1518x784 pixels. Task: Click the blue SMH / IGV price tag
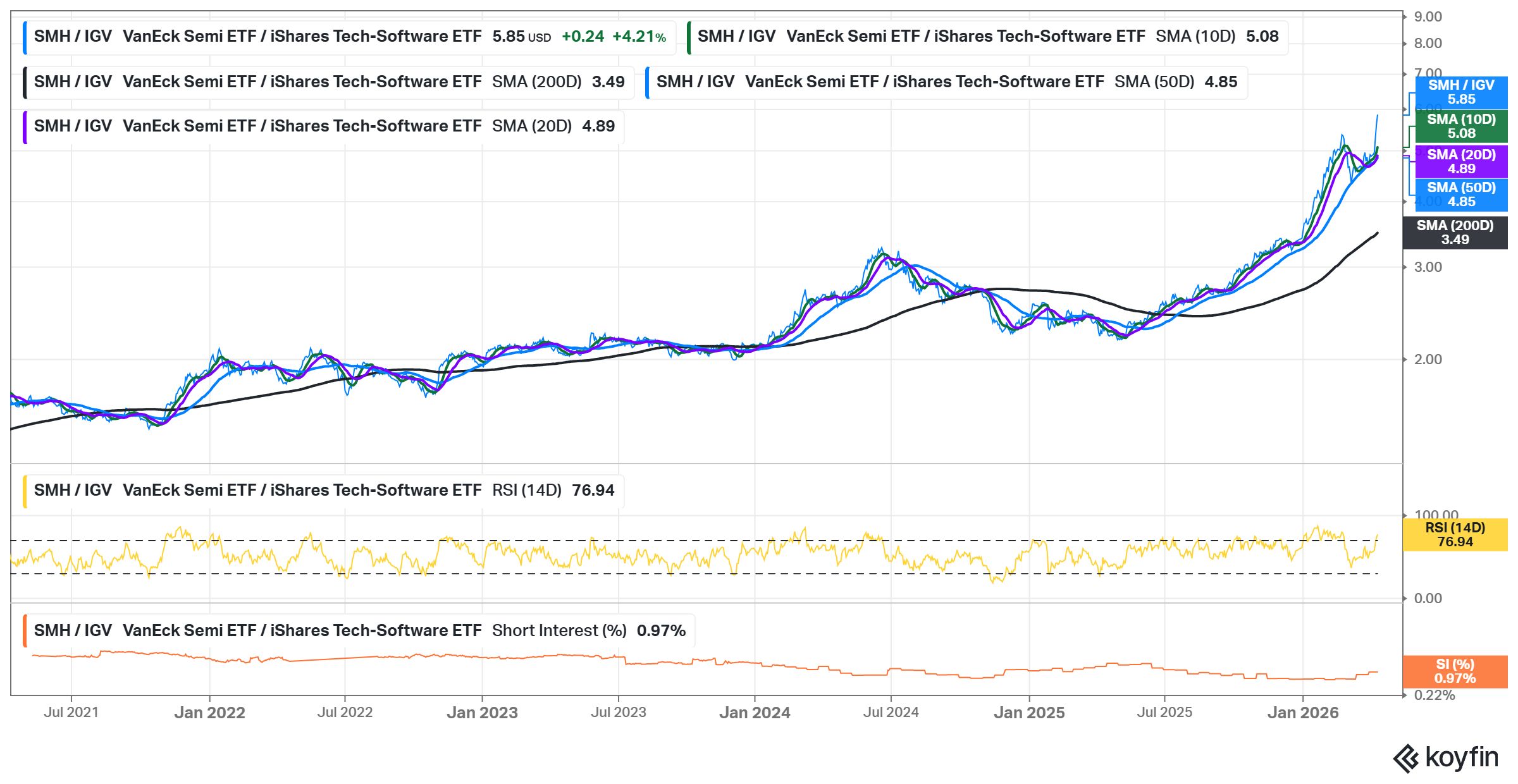pyautogui.click(x=1460, y=92)
